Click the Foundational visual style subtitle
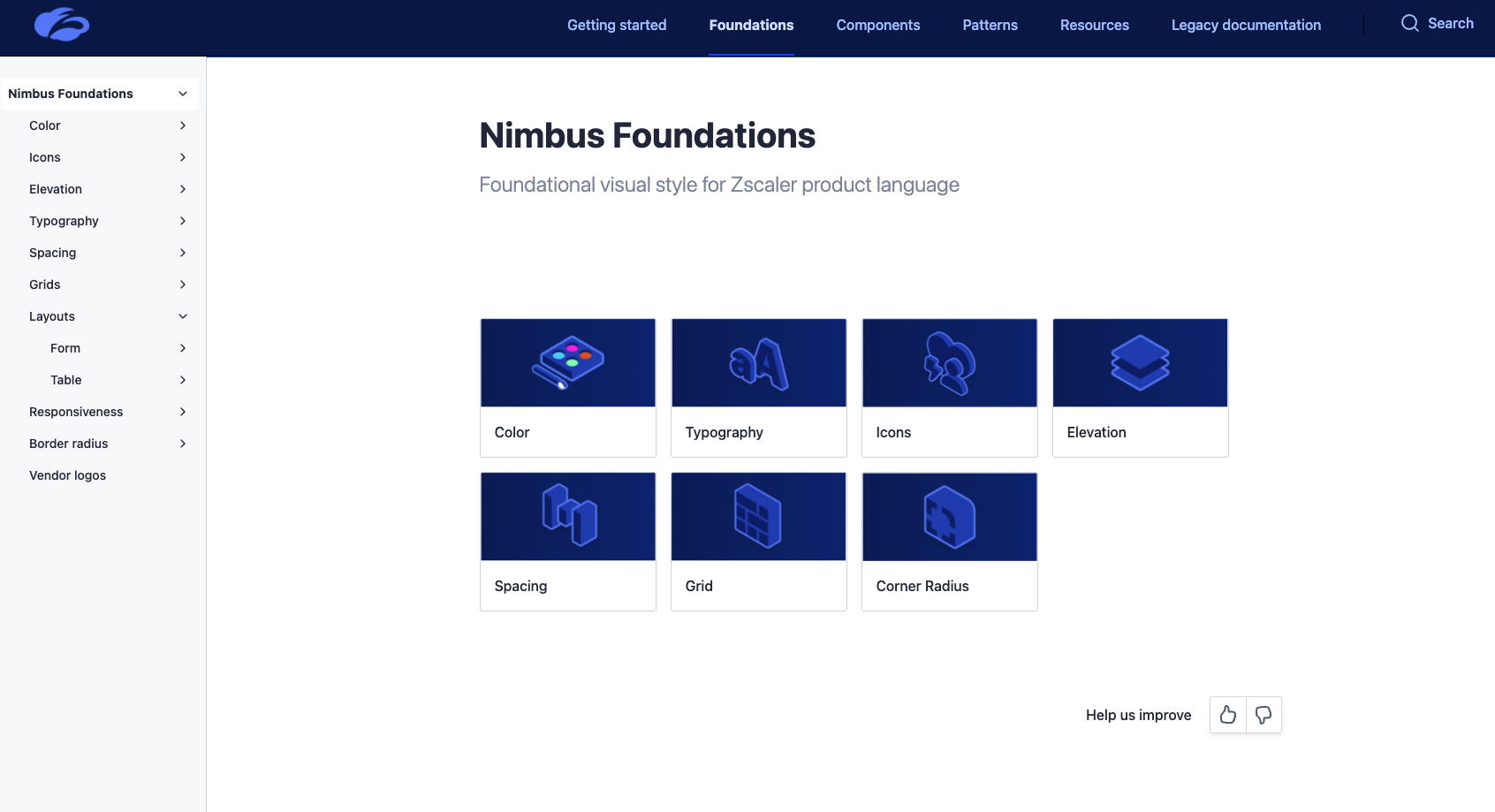The image size is (1495, 812). (x=719, y=185)
